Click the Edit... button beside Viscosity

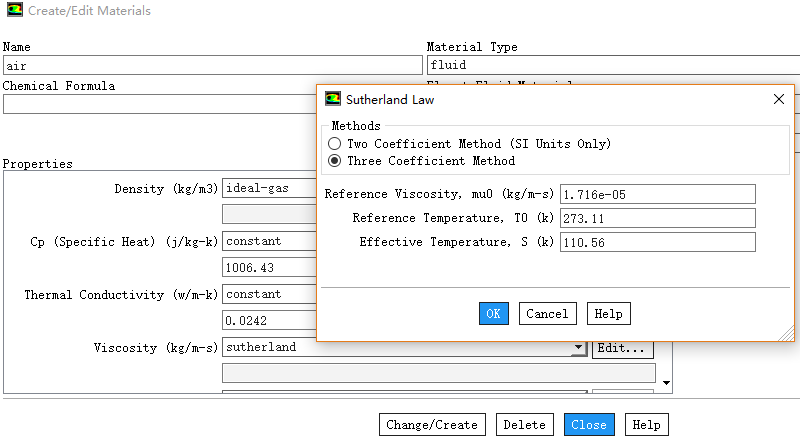pyautogui.click(x=623, y=349)
